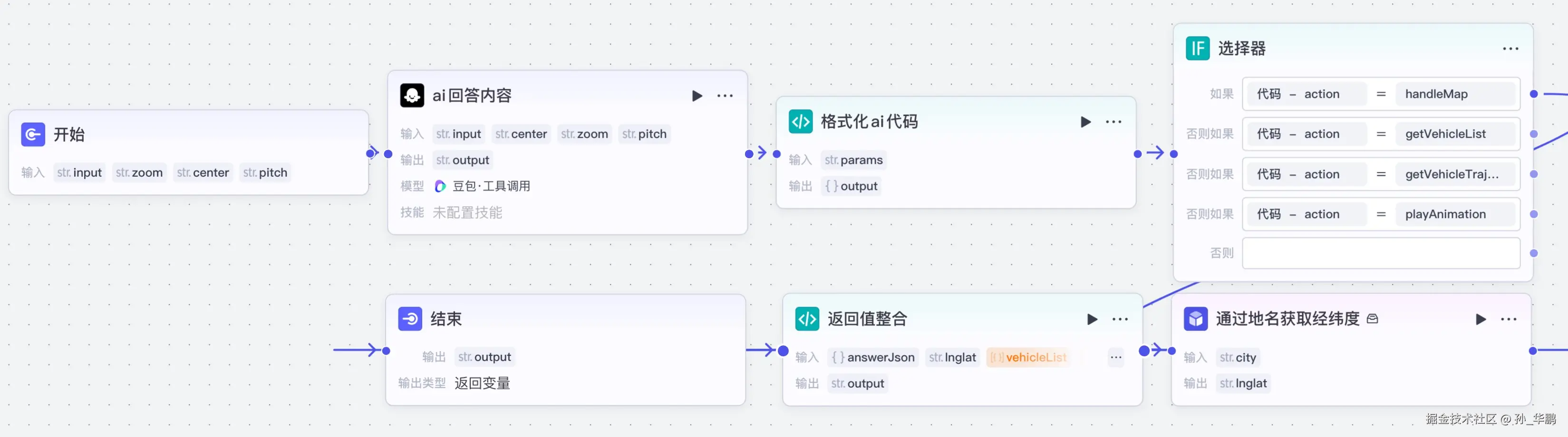Run the 格式化ai代码 node
The height and width of the screenshot is (437, 1568).
coord(1085,122)
